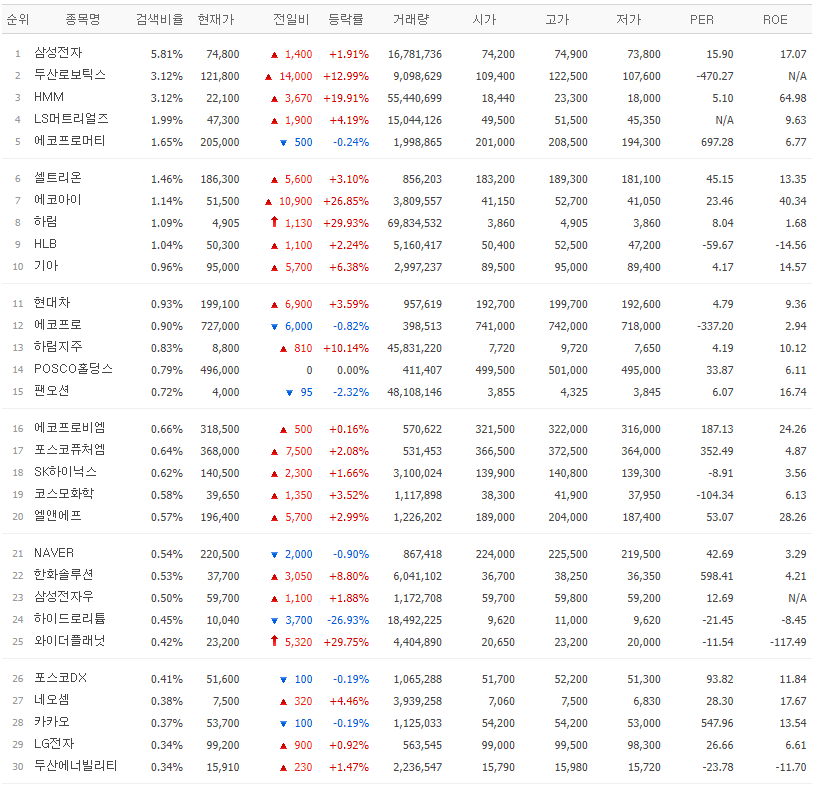This screenshot has height=785, width=815.
Task: View the 코스모화학 stock details
Action: [64, 494]
